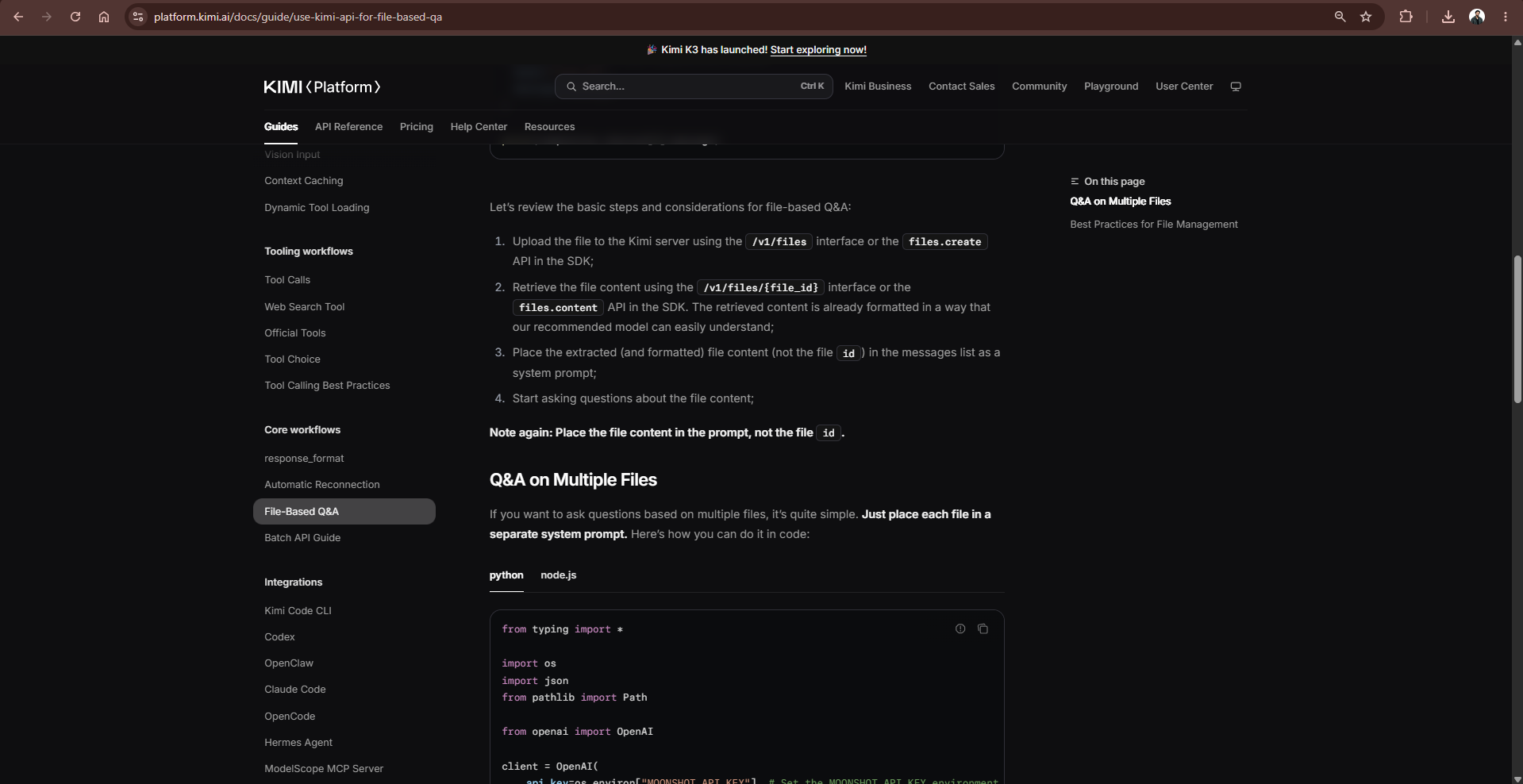Select the Guides tab

(281, 127)
